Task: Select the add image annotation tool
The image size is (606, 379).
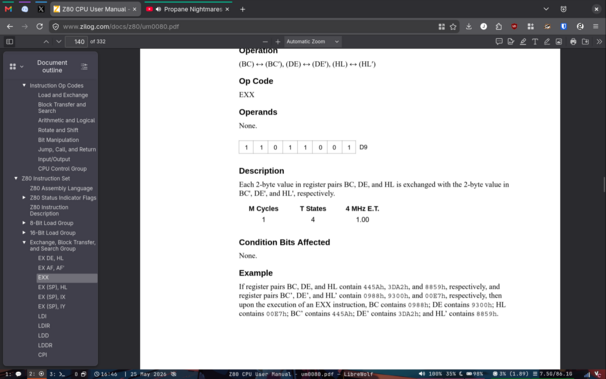Action: pyautogui.click(x=559, y=41)
